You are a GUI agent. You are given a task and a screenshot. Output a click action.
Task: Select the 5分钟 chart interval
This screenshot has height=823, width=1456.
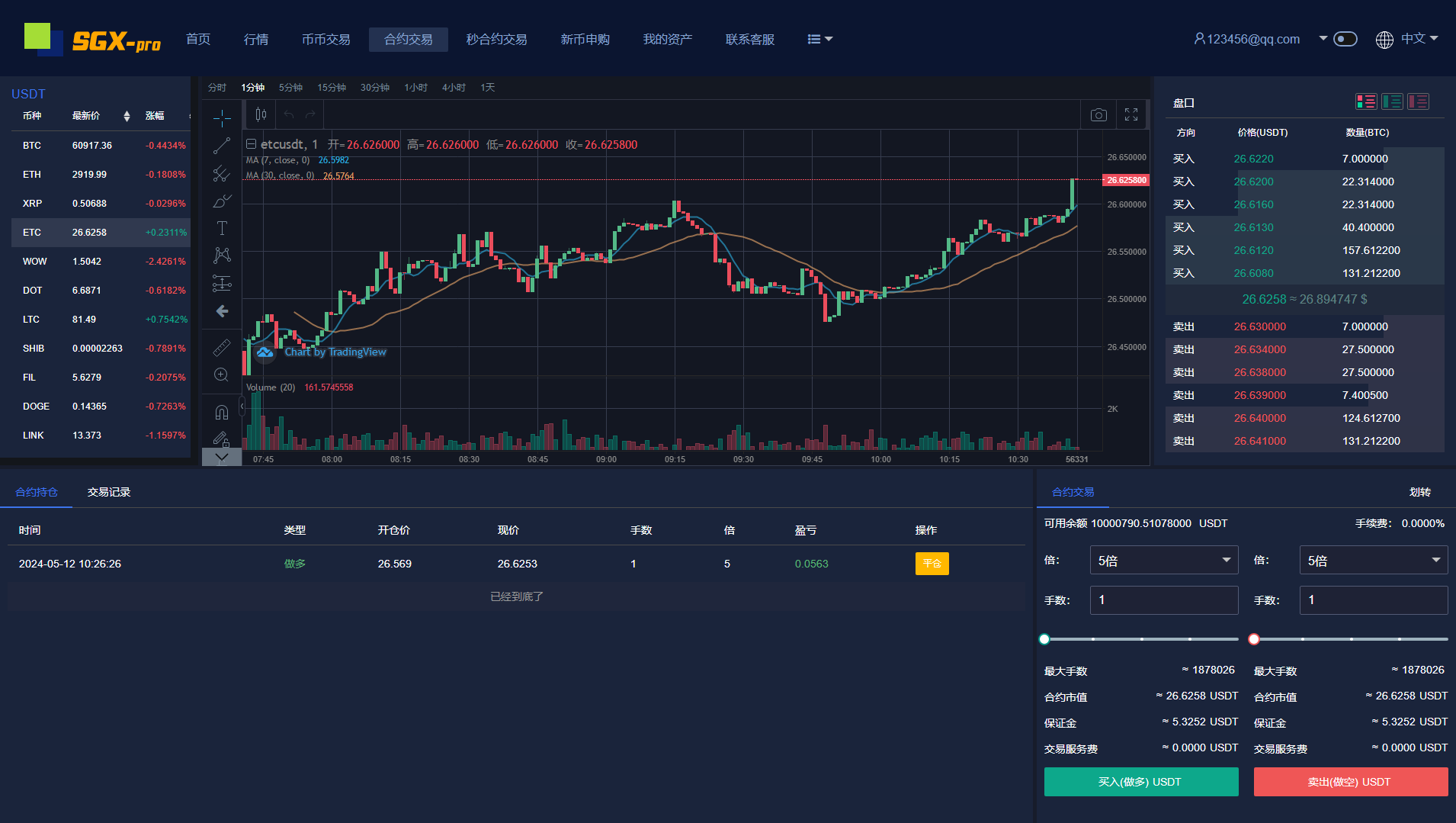(290, 88)
